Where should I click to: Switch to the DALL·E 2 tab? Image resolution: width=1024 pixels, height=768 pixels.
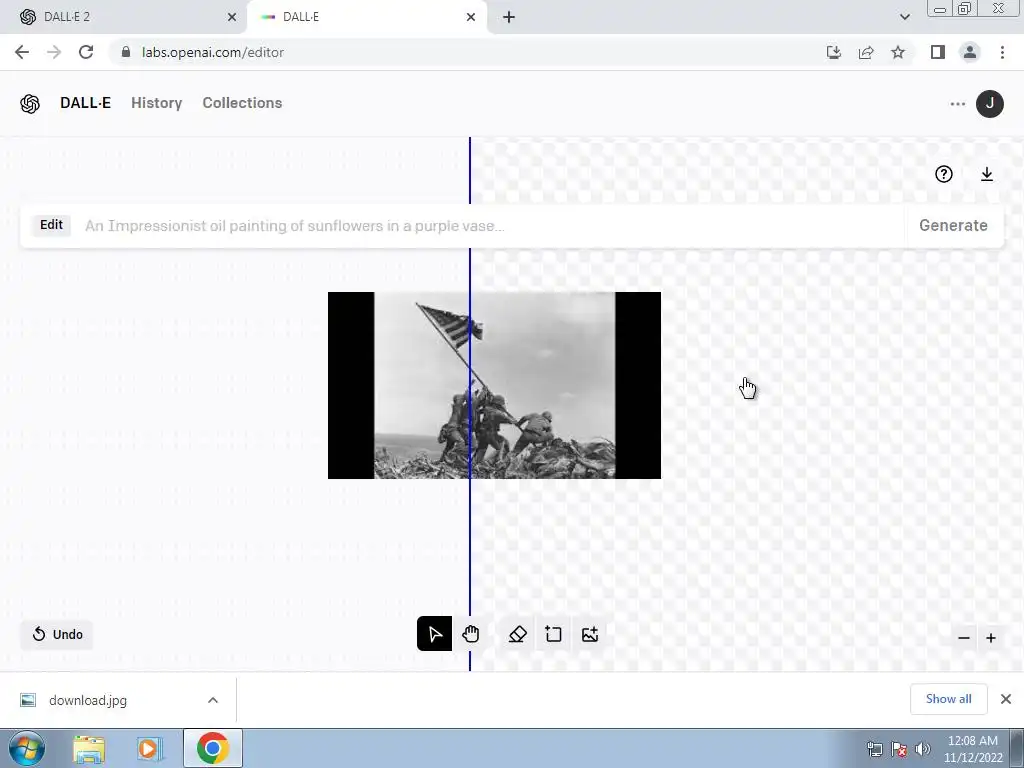(123, 17)
